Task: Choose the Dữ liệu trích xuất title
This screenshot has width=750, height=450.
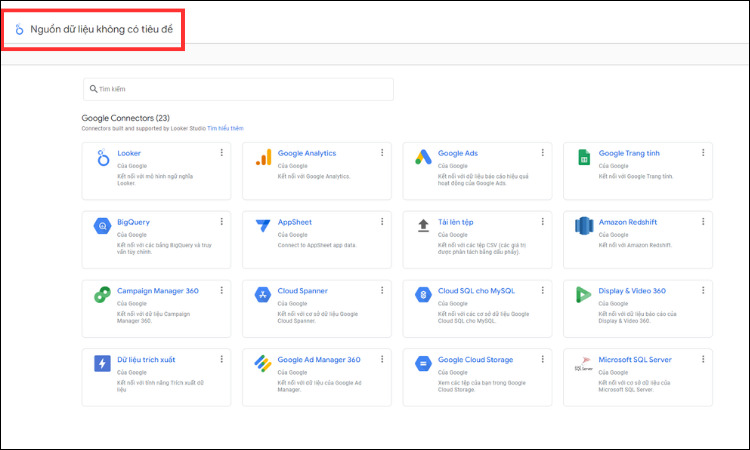Action: click(146, 360)
